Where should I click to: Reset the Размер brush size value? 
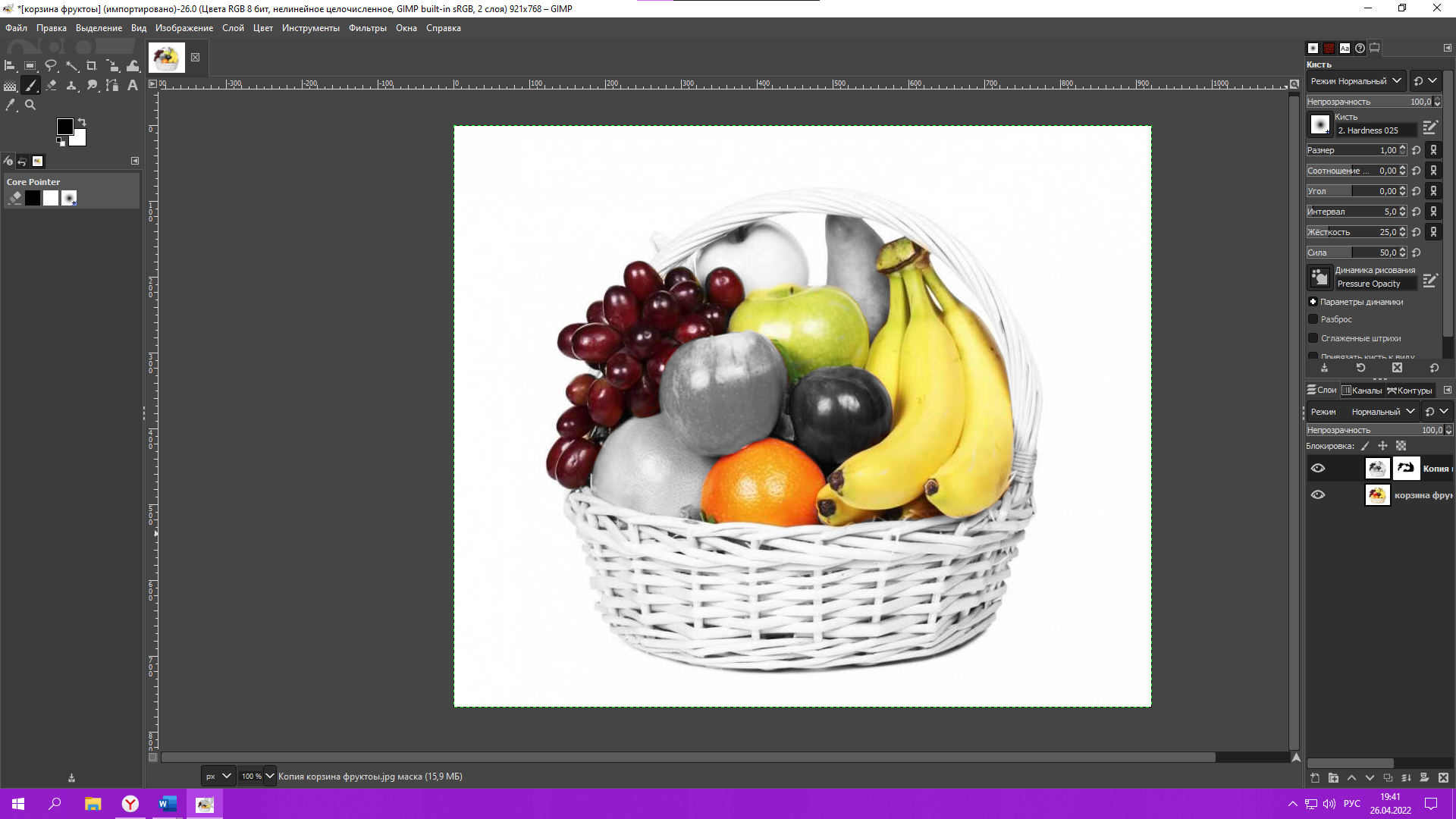[1416, 150]
